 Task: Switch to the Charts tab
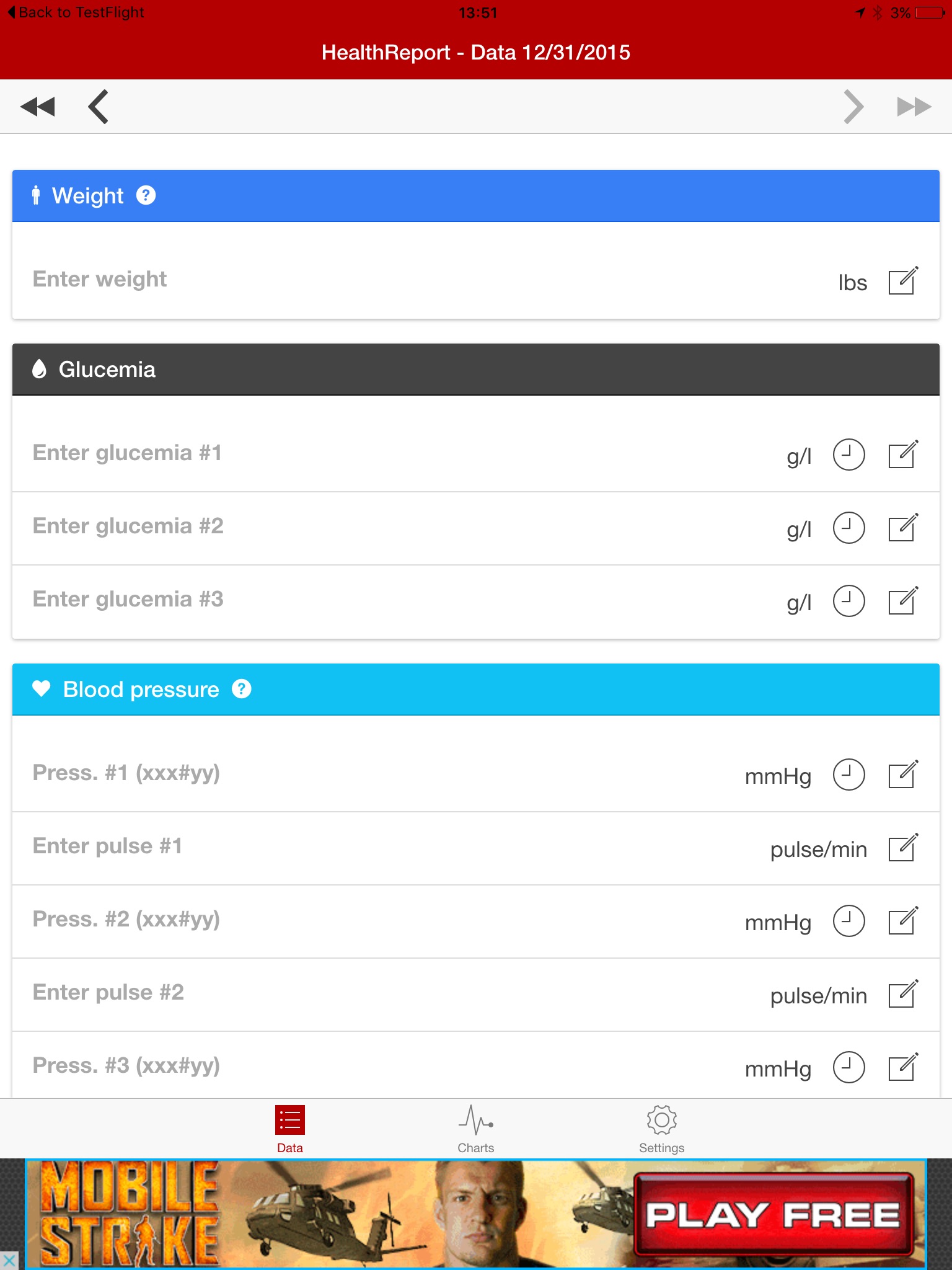476,1129
